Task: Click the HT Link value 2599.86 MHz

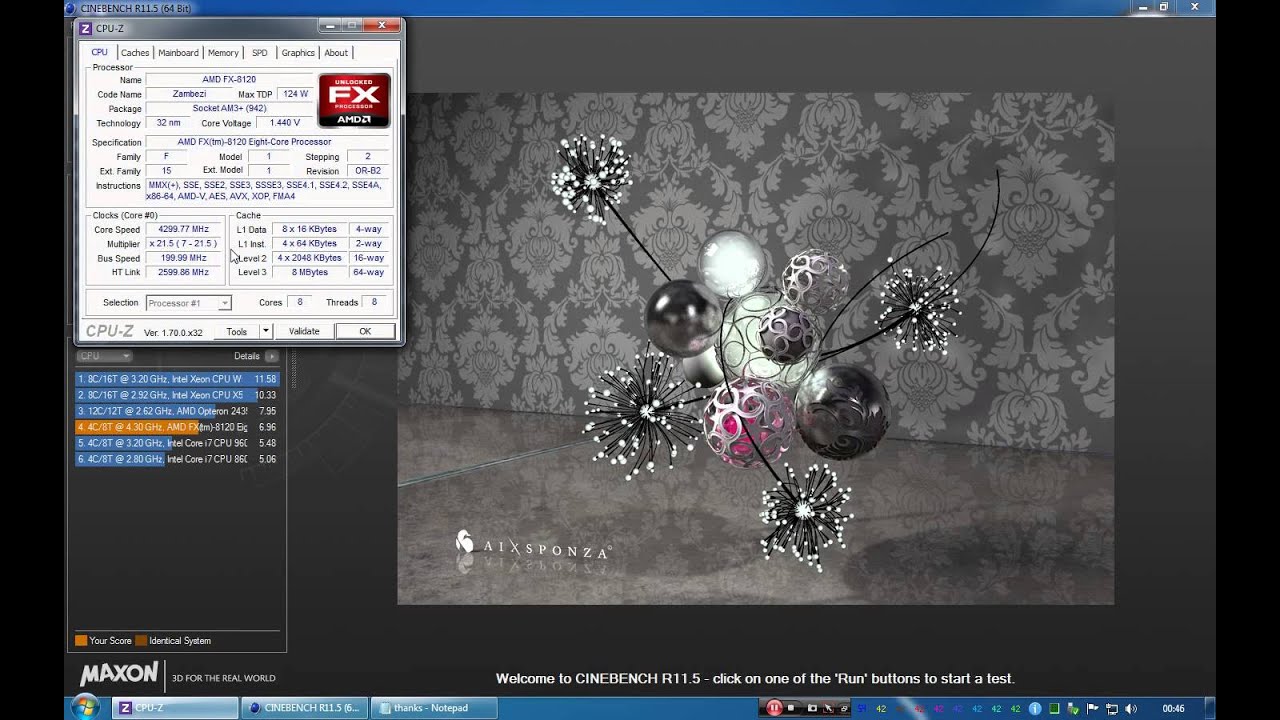Action: tap(183, 272)
